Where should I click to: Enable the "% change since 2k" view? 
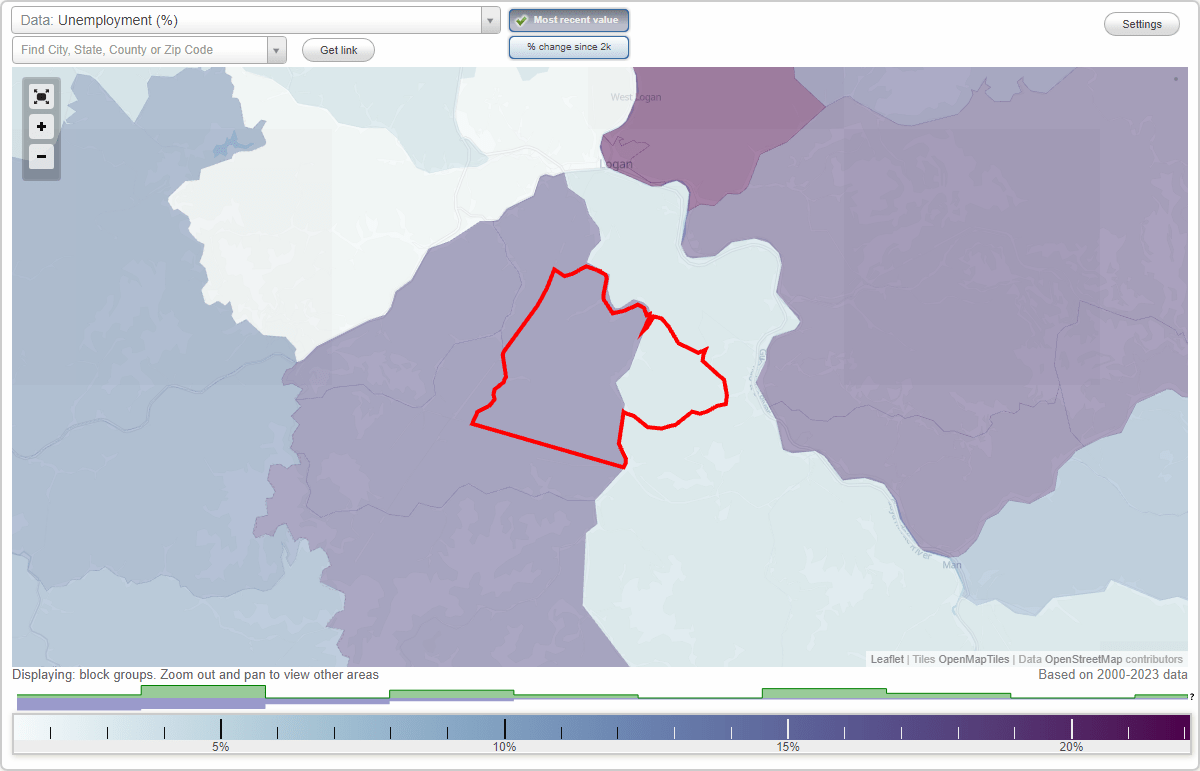(x=568, y=46)
